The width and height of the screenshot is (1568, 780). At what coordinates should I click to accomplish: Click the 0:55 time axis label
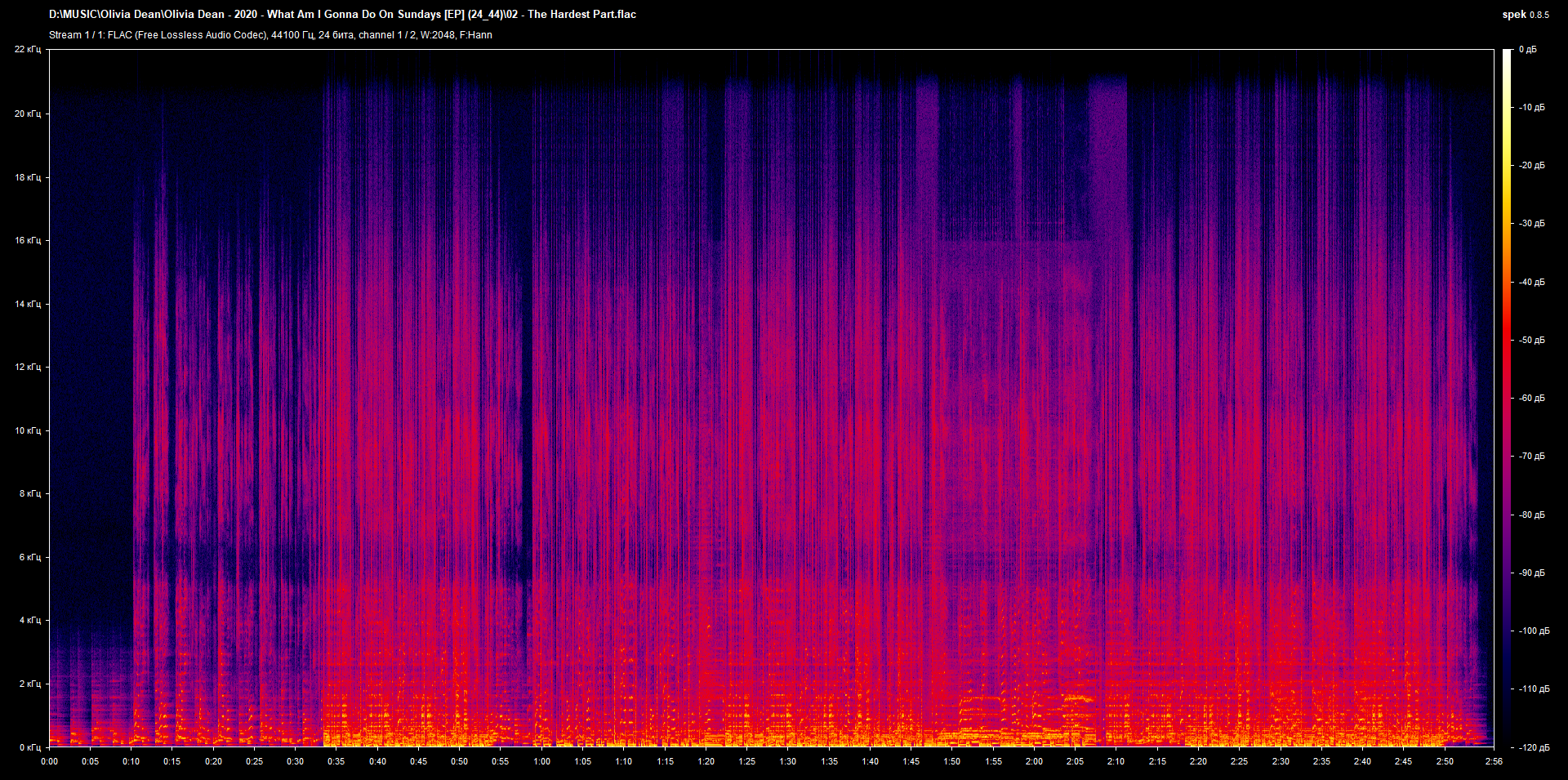[x=501, y=761]
